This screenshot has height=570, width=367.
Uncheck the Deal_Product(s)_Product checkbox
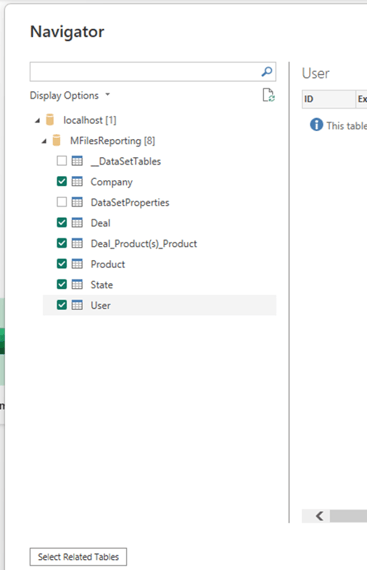[x=62, y=243]
